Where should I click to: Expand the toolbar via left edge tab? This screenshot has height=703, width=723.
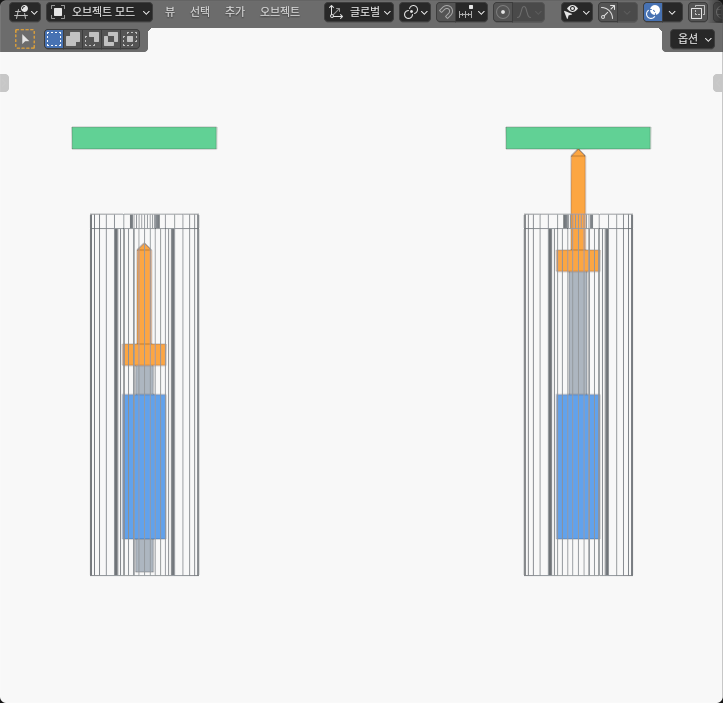tap(4, 83)
